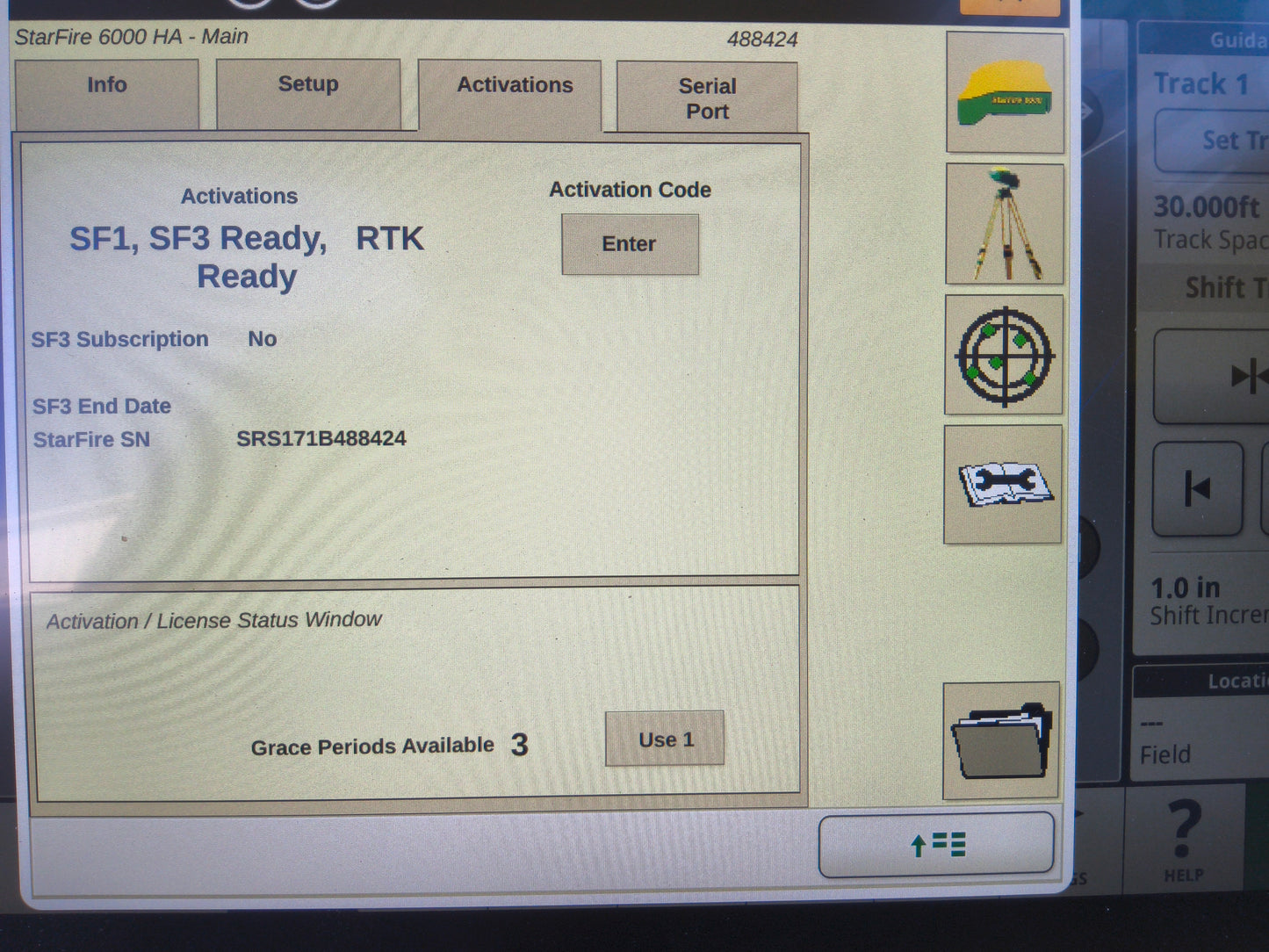The height and width of the screenshot is (952, 1269).
Task: Click the Field entry in Location panel
Action: click(x=1165, y=754)
